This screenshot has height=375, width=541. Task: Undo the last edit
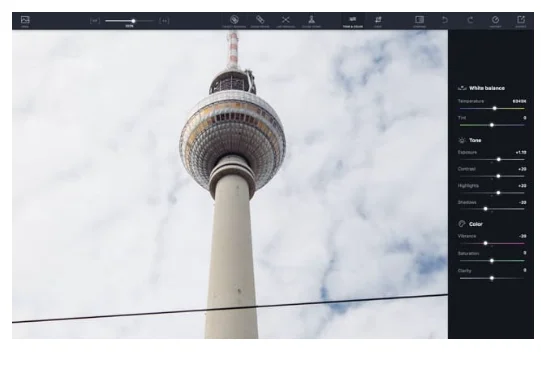tap(445, 20)
